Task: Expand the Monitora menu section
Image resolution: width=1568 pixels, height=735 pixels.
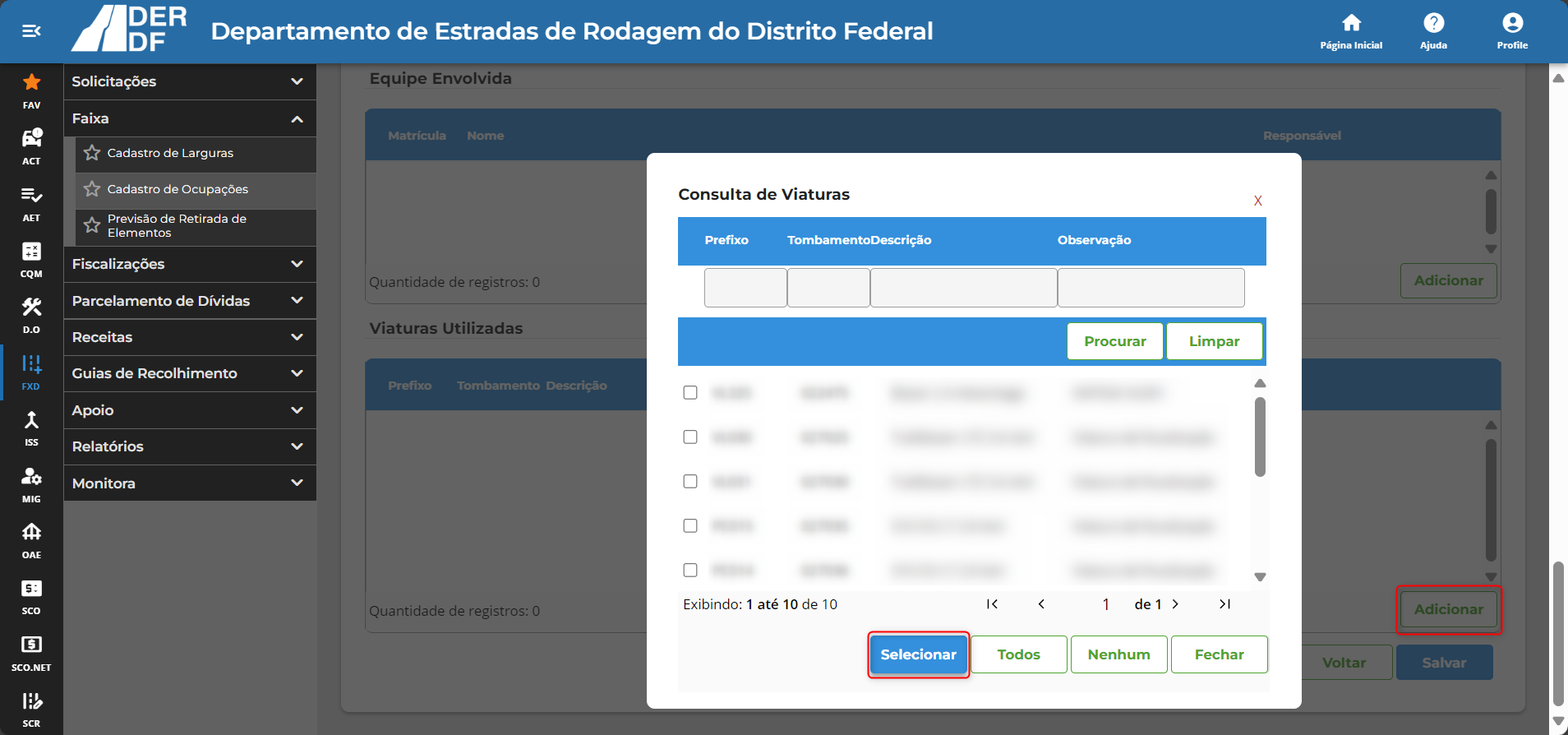Action: point(190,483)
